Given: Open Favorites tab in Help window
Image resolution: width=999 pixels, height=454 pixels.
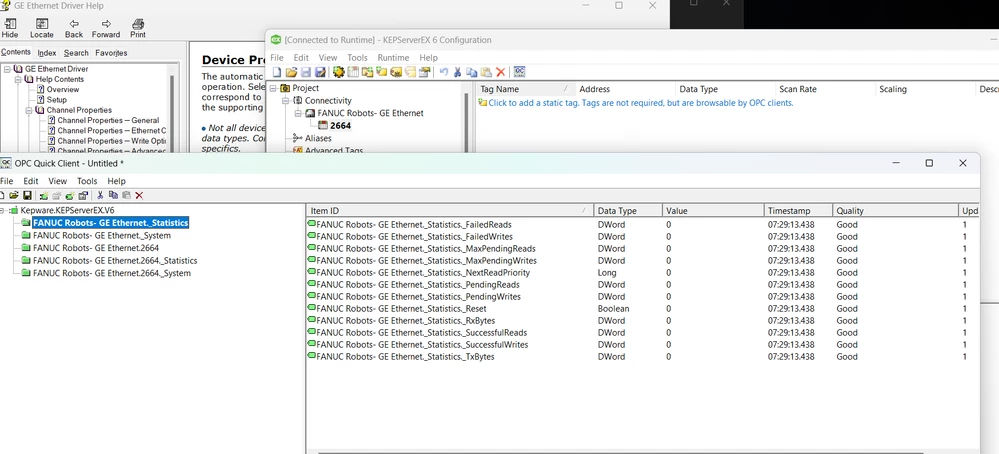Looking at the screenshot, I should [x=111, y=53].
